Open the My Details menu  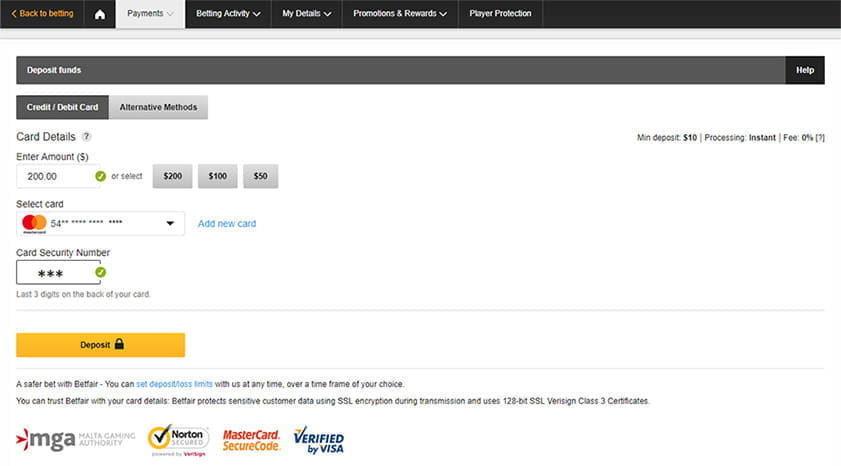coord(307,14)
